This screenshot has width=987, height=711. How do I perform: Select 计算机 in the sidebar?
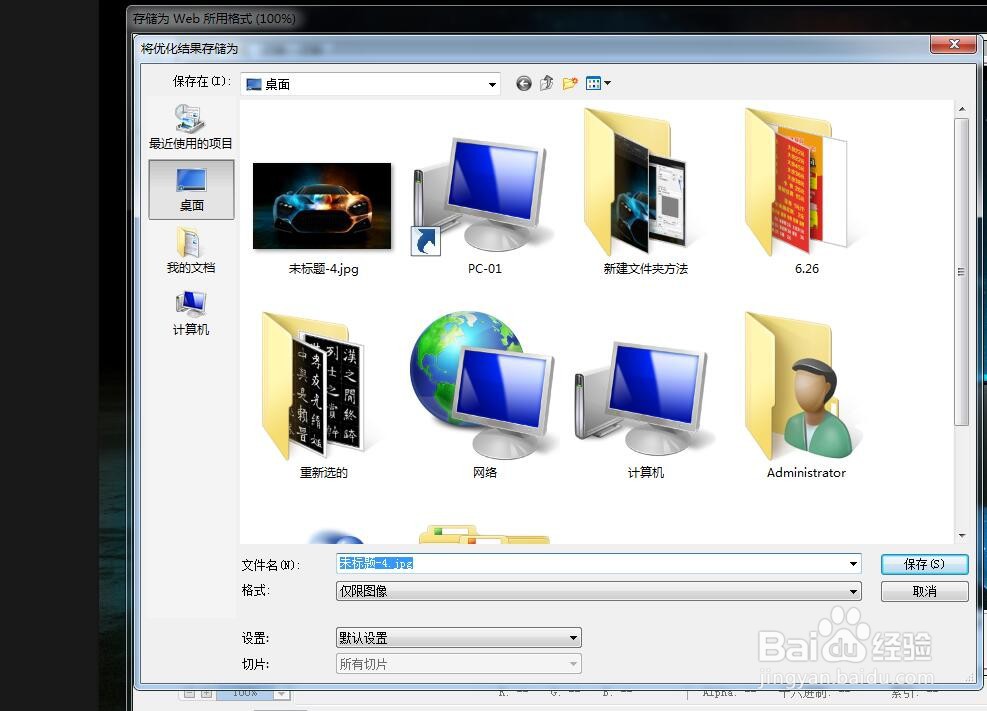click(x=190, y=312)
